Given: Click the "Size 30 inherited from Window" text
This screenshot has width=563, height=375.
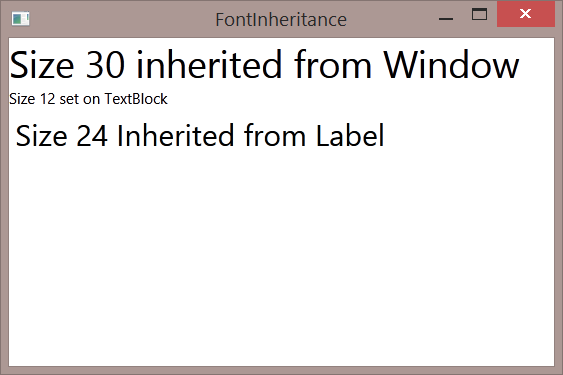Looking at the screenshot, I should pos(264,65).
